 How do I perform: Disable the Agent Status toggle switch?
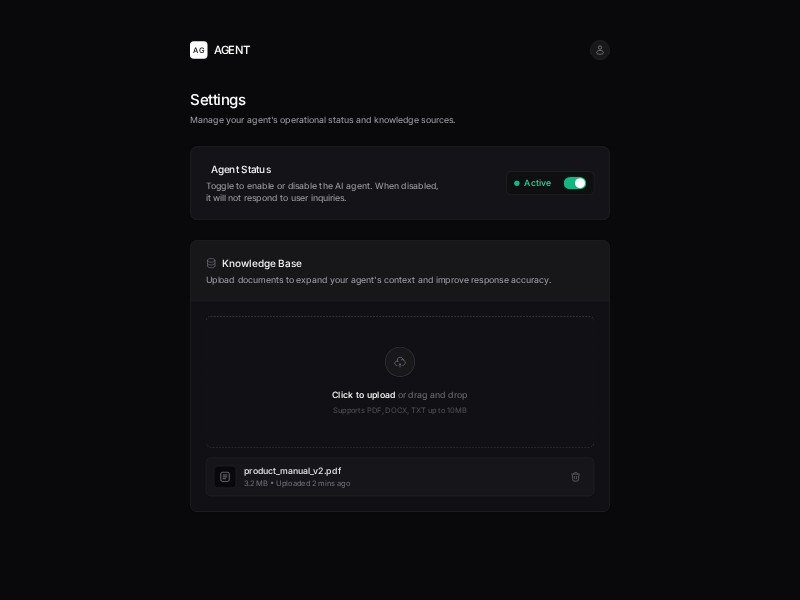pyautogui.click(x=575, y=183)
